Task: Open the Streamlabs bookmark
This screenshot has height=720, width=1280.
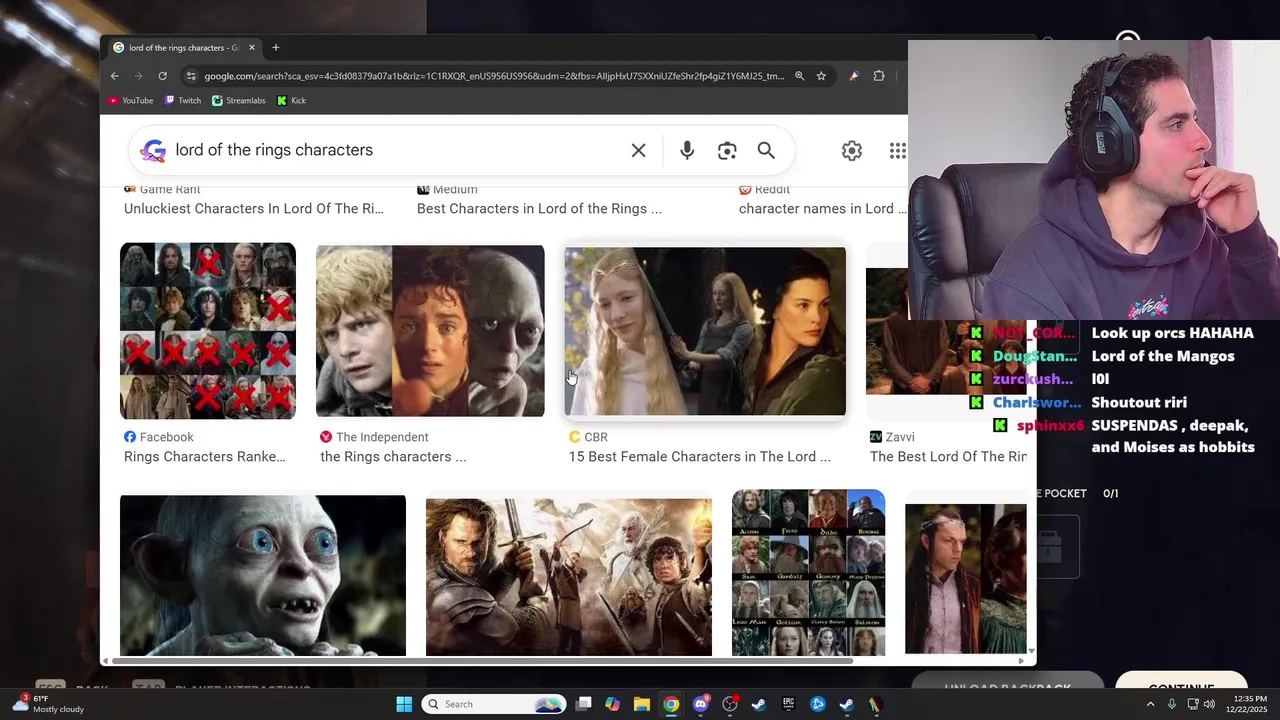Action: [x=239, y=100]
